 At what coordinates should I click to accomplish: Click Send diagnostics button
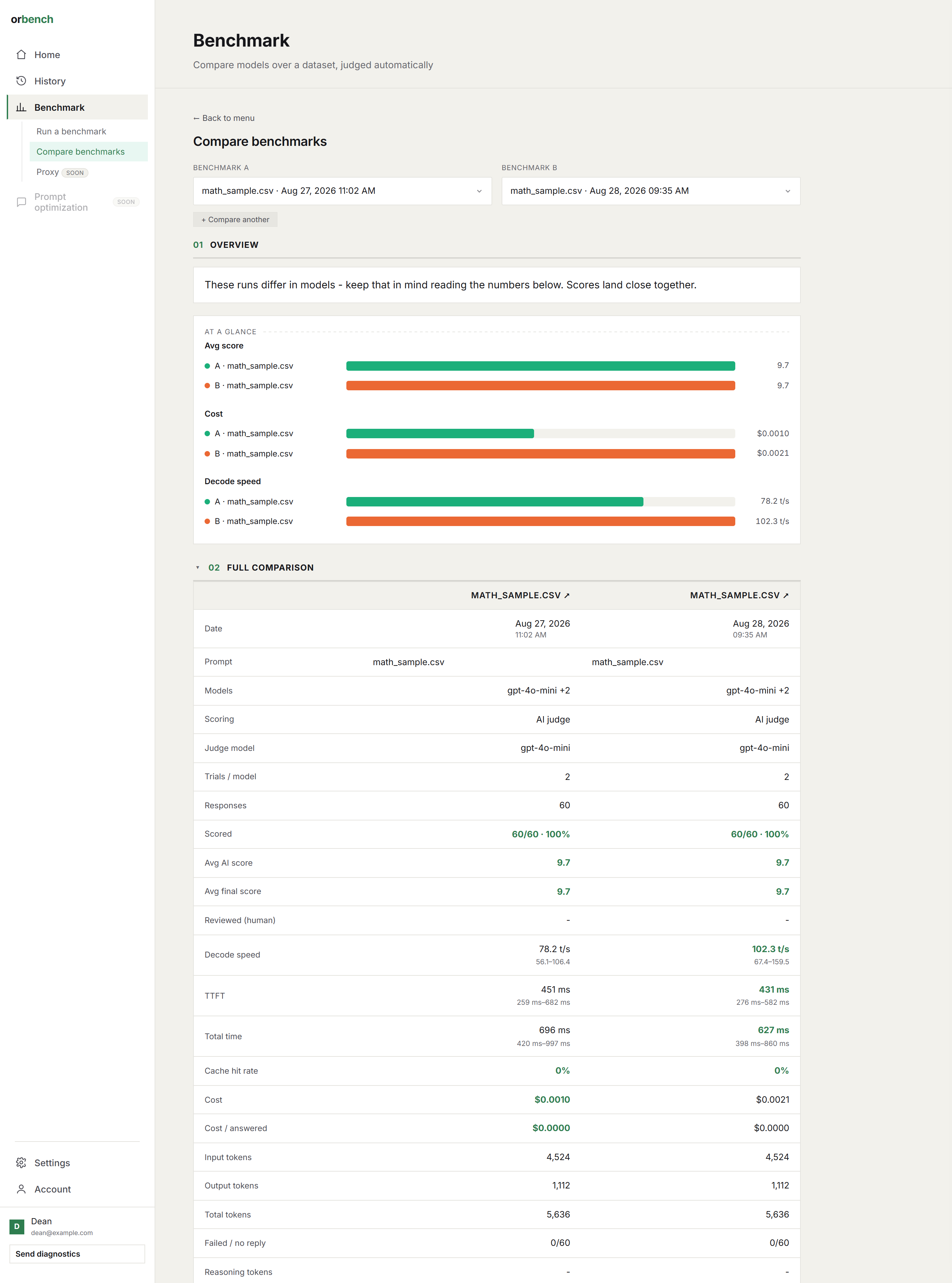(77, 1254)
